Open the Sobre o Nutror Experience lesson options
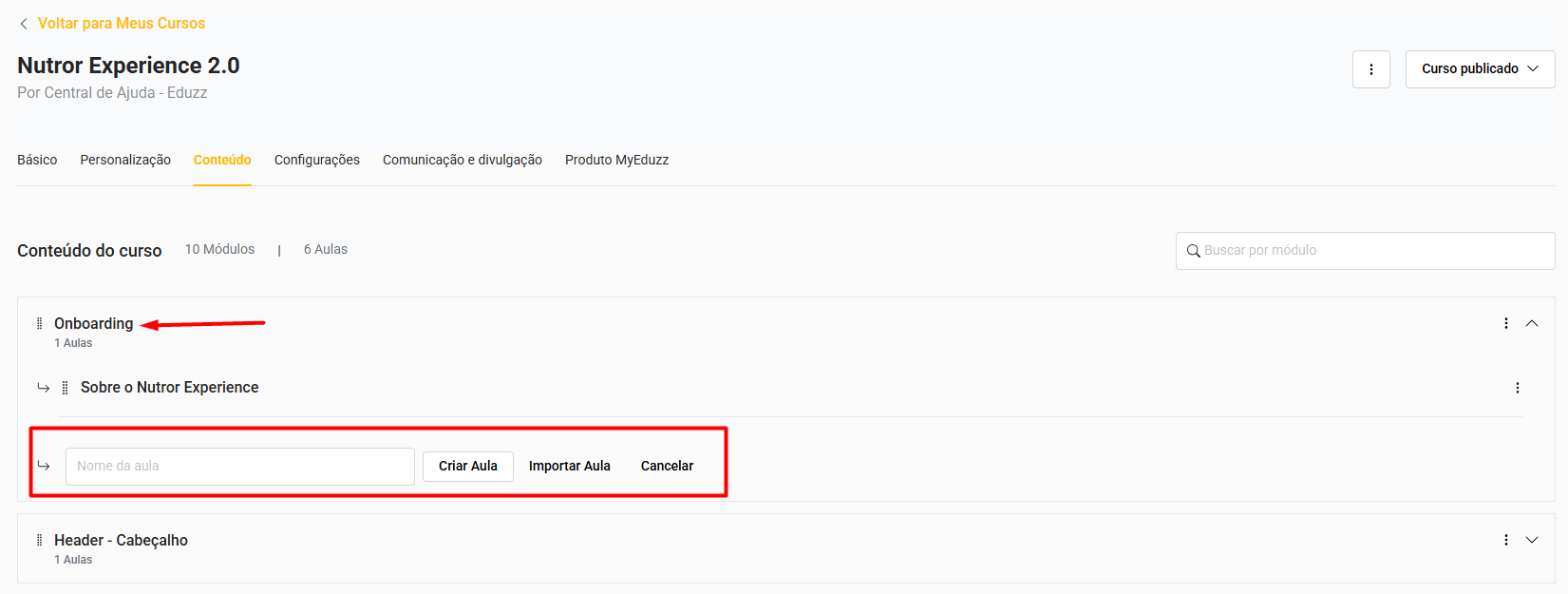1568x594 pixels. 1517,388
